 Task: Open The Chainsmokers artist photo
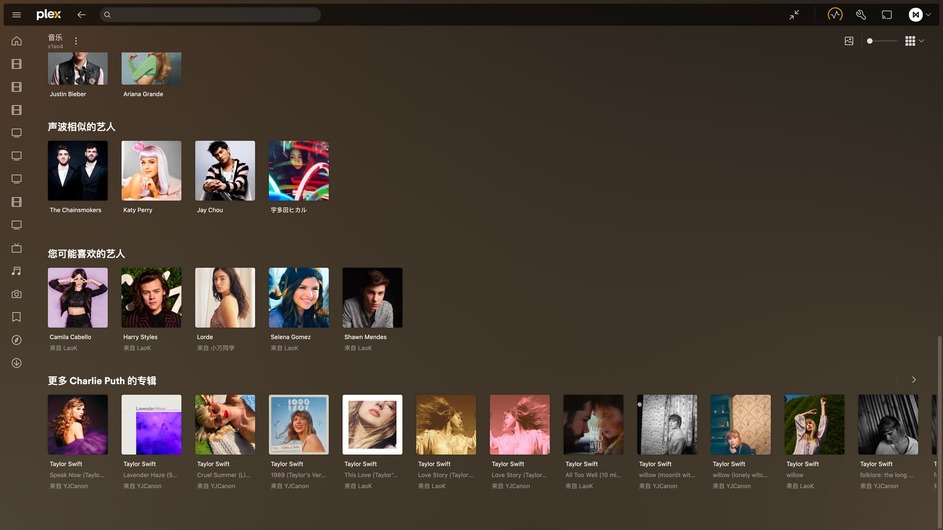[78, 170]
